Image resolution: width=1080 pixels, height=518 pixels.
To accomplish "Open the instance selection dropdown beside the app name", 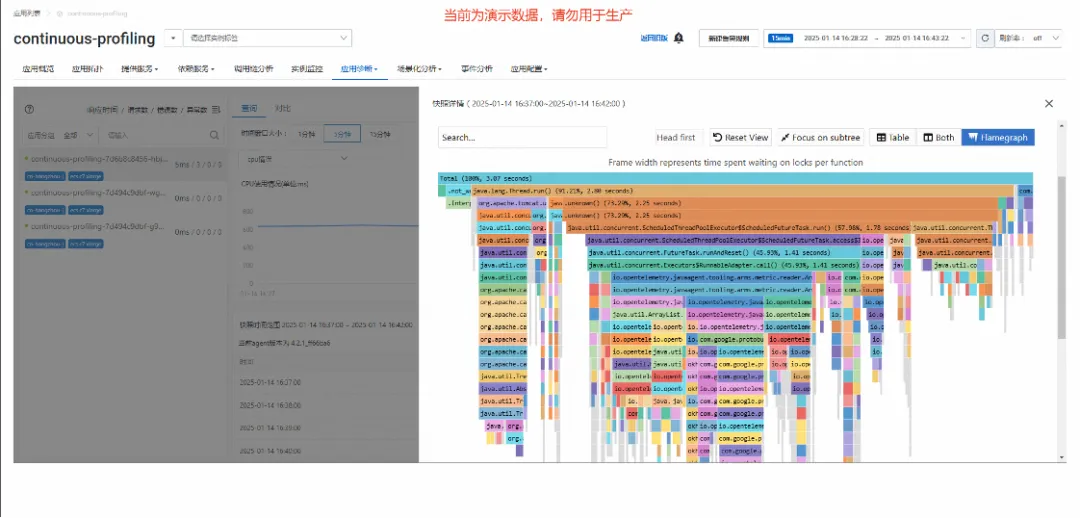I will (267, 39).
